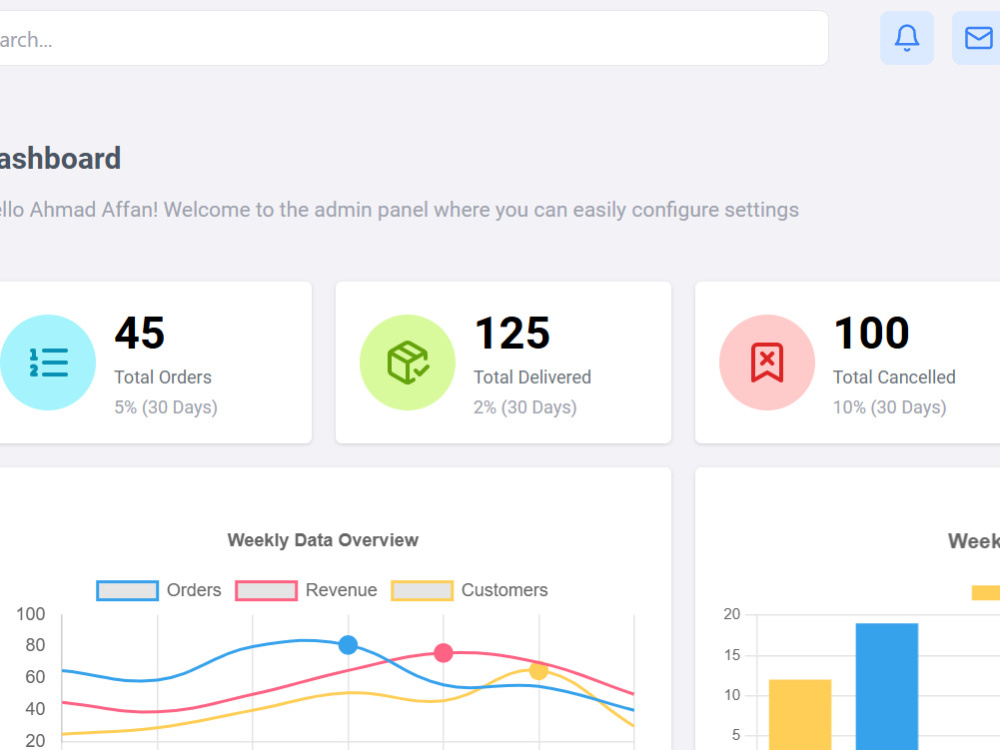Click the yellow Customers data point

point(539,670)
